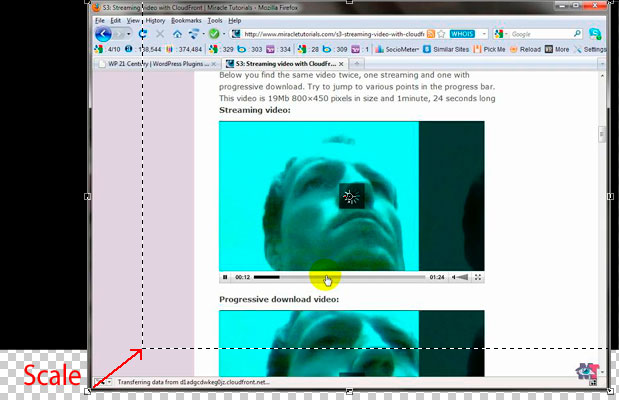Open SocioMeter in the SEO toolbar
Screen dimensions: 619x400
pos(397,49)
